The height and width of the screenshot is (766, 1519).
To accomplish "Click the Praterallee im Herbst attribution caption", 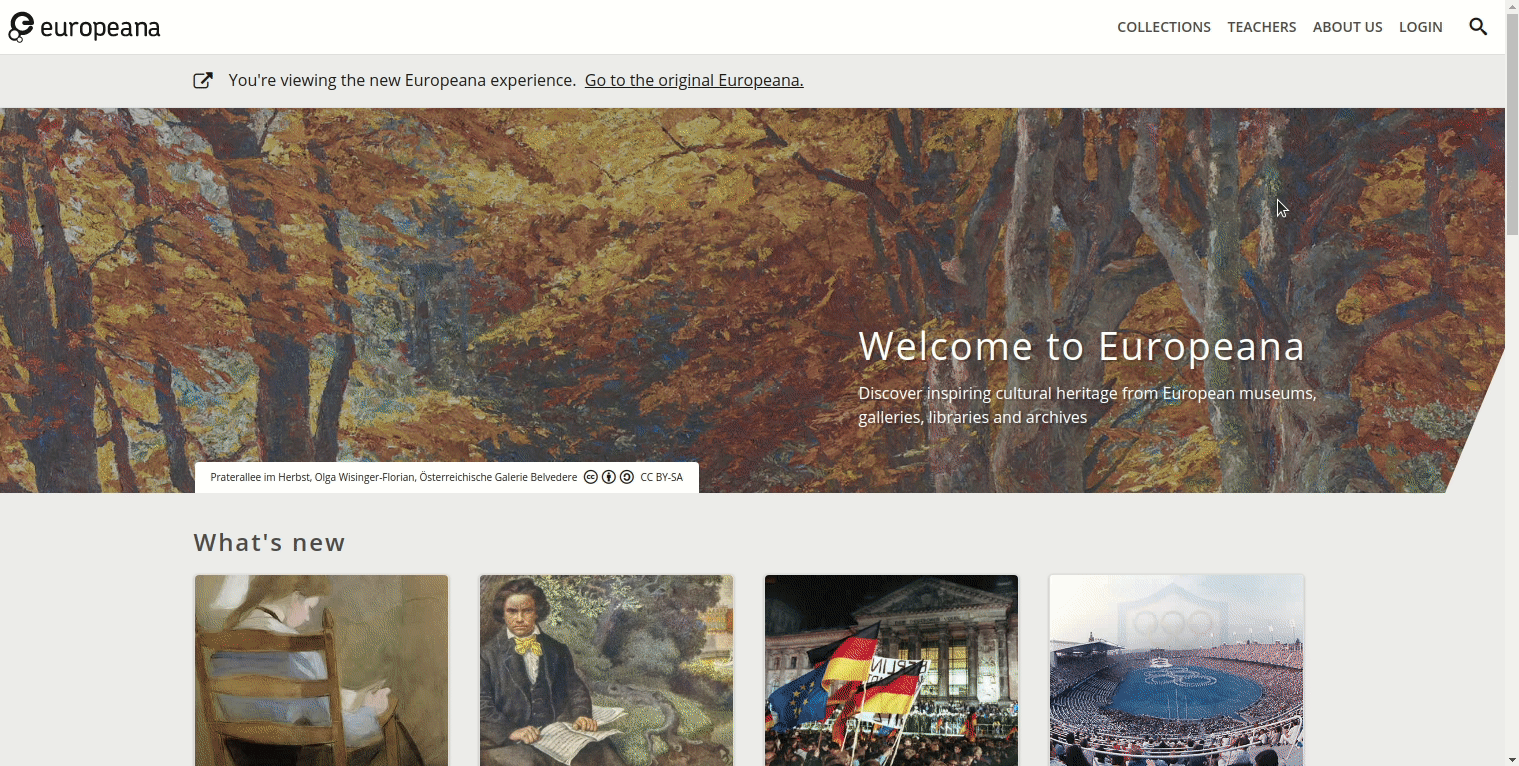I will 394,477.
